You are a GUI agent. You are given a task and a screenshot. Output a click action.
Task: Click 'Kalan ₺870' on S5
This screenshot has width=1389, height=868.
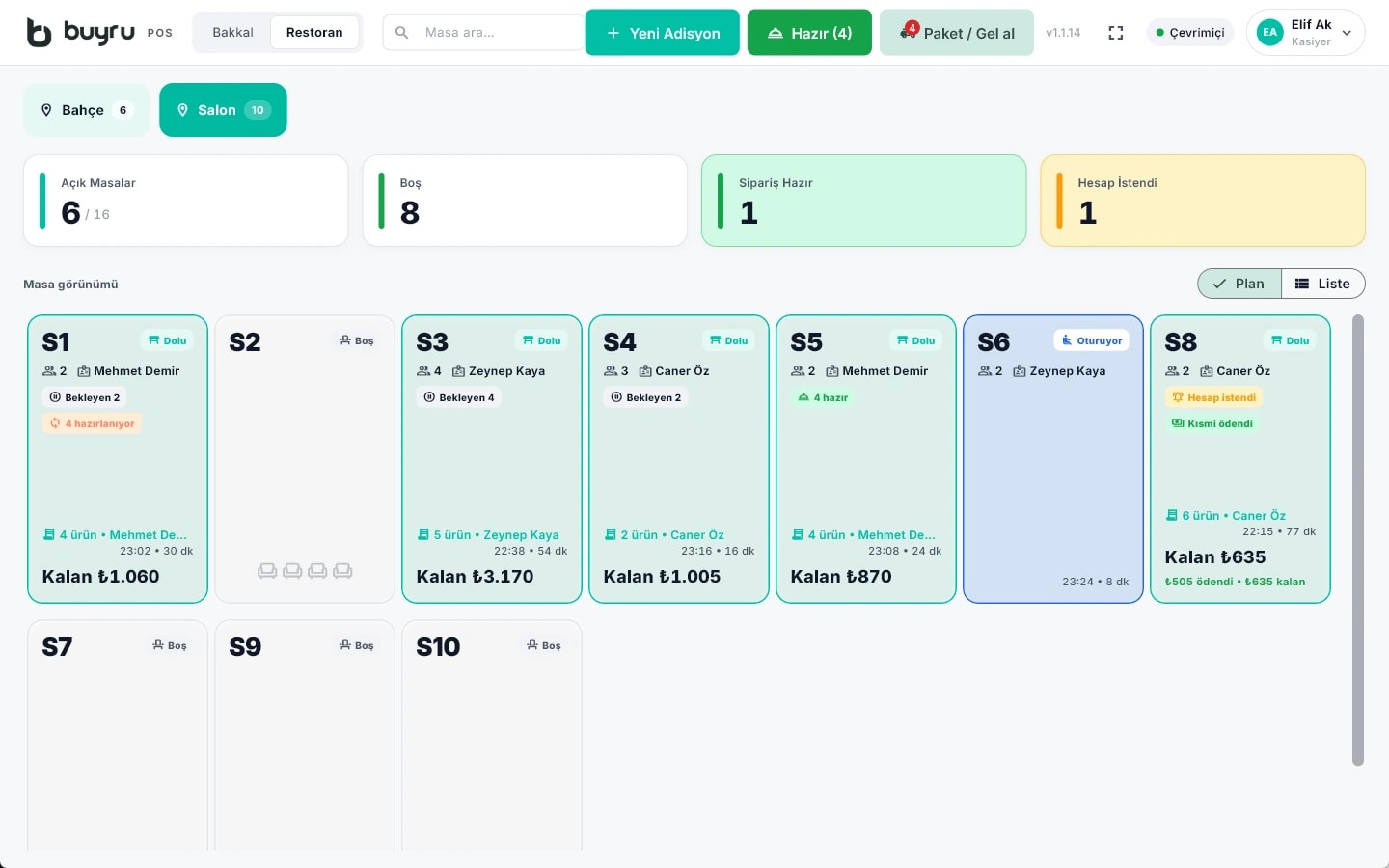(841, 577)
